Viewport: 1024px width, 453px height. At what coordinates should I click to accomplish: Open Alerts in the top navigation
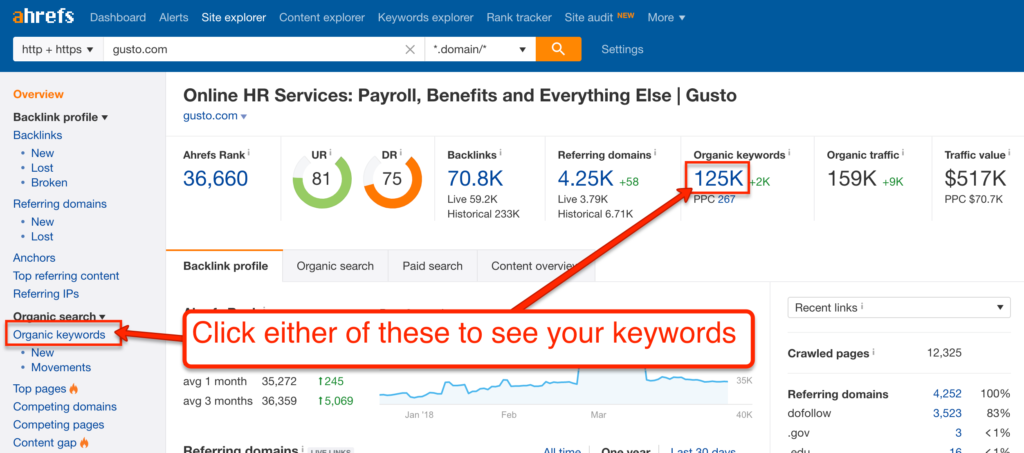173,18
